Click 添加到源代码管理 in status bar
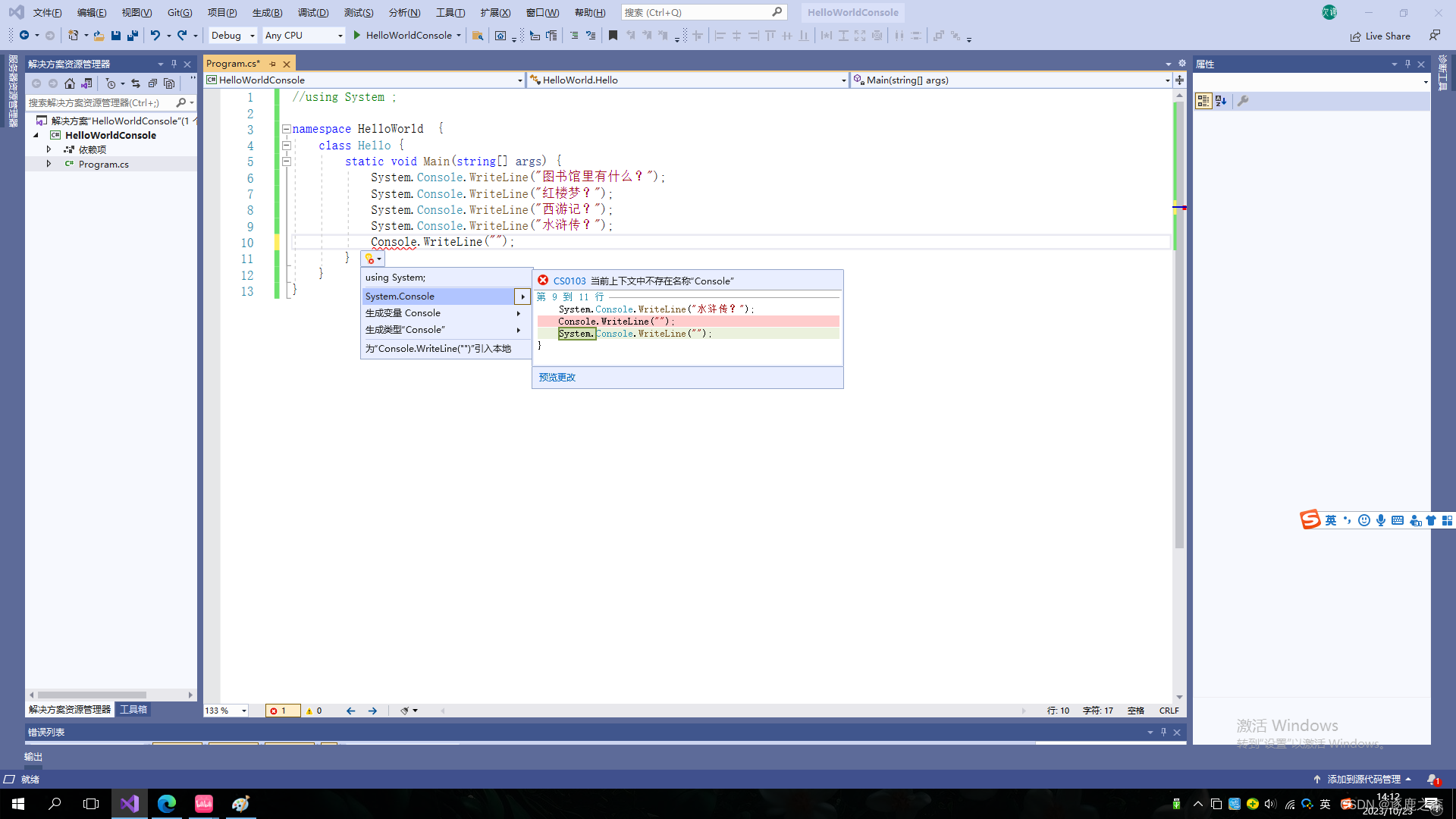 click(x=1363, y=779)
